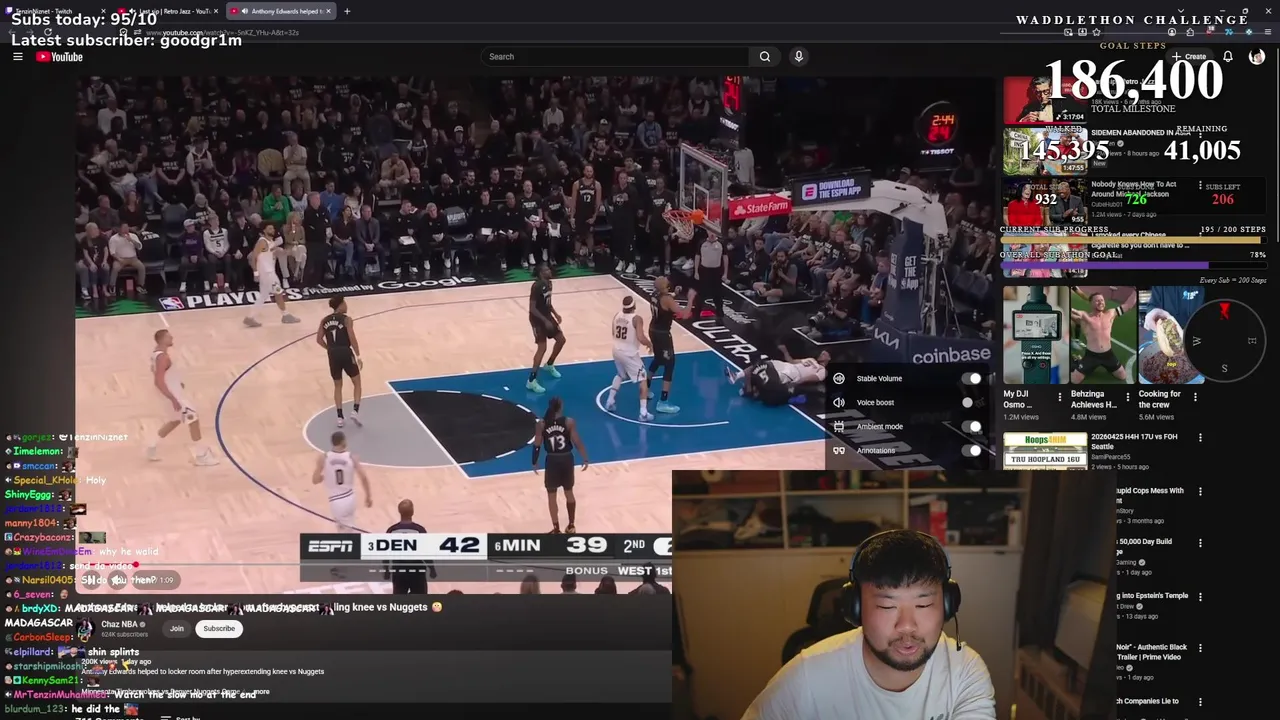Open the Behzinga Achieves short thumbnail
The width and height of the screenshot is (1280, 720).
pyautogui.click(x=1102, y=335)
